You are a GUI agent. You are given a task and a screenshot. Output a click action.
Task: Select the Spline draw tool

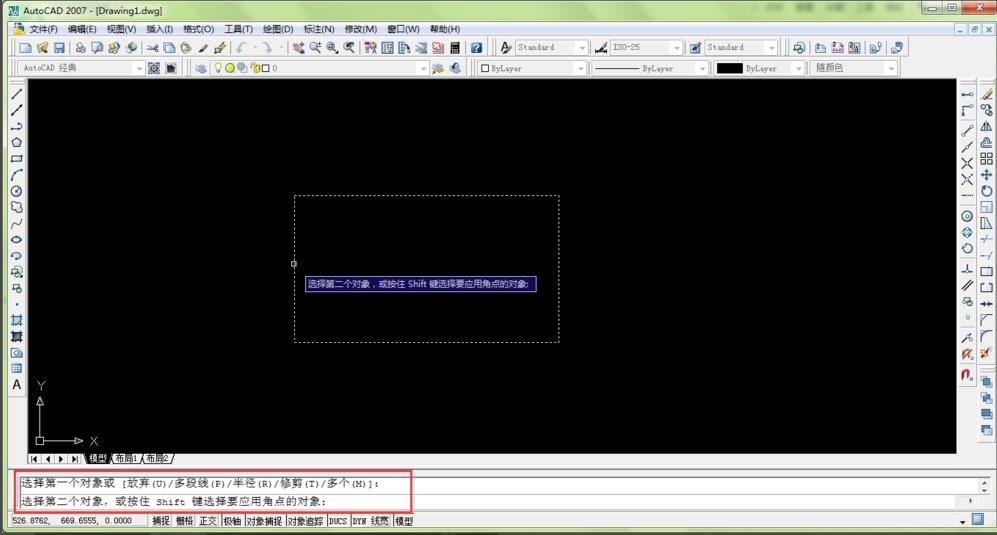point(17,223)
